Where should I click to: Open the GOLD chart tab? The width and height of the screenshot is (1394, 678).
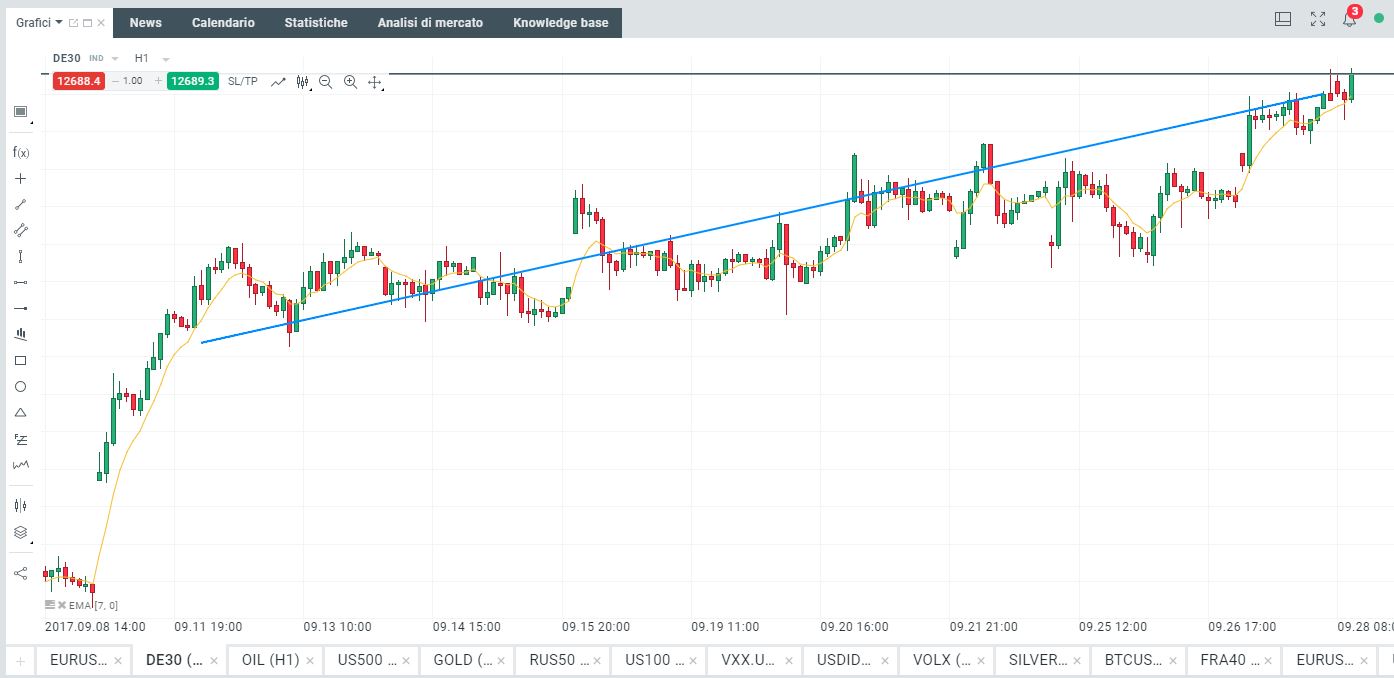(x=463, y=660)
